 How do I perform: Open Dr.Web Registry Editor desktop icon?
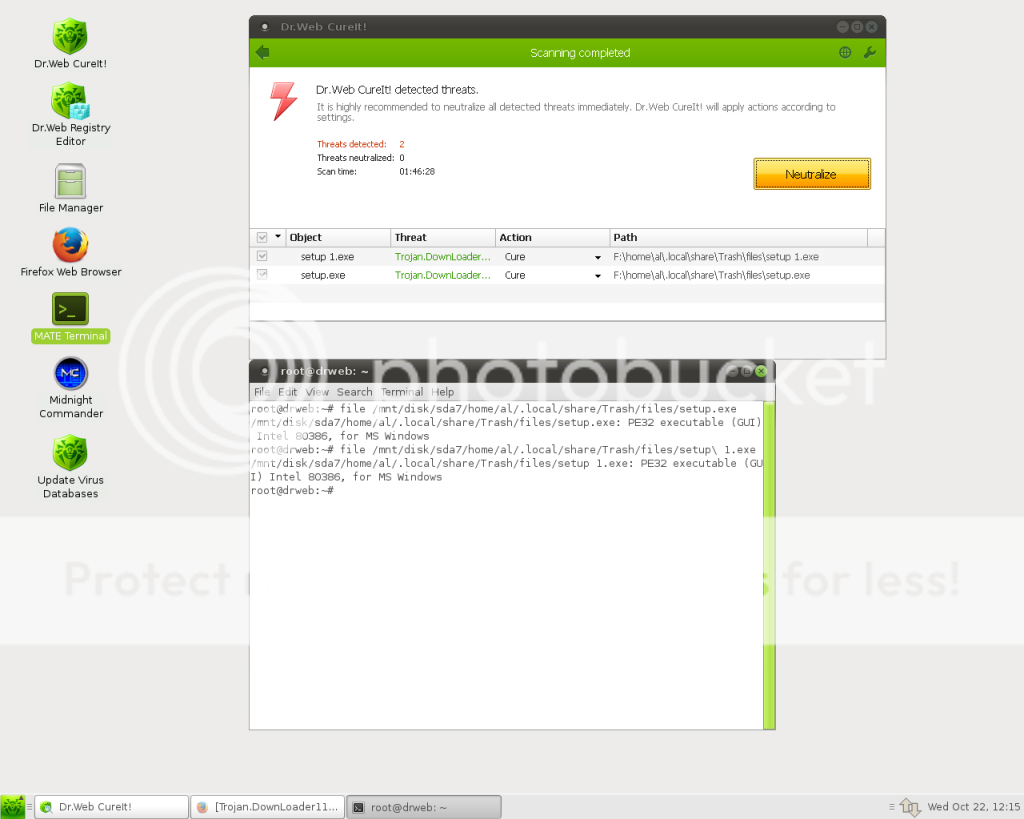[71, 114]
